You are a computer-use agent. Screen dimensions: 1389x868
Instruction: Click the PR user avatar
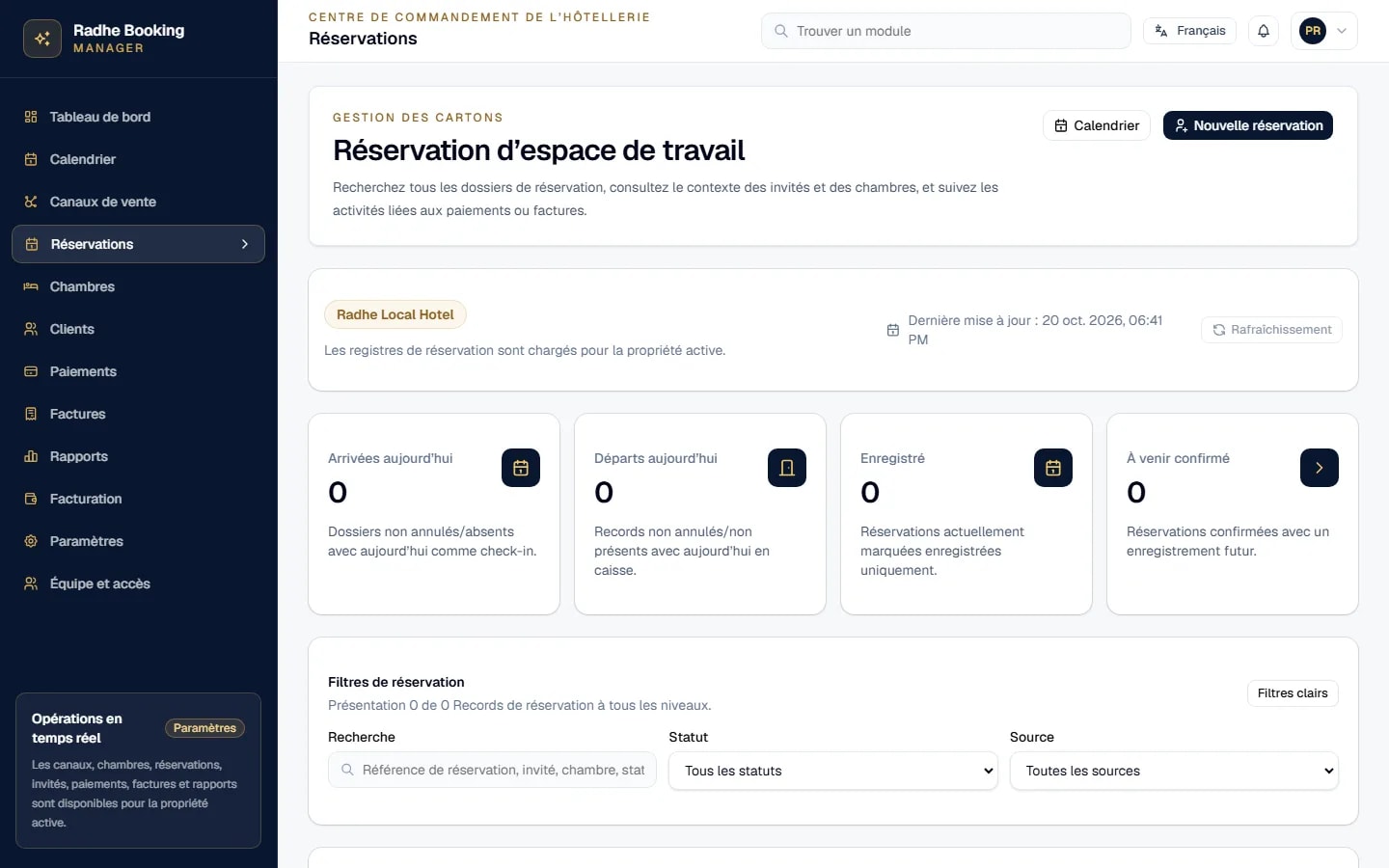pos(1313,31)
